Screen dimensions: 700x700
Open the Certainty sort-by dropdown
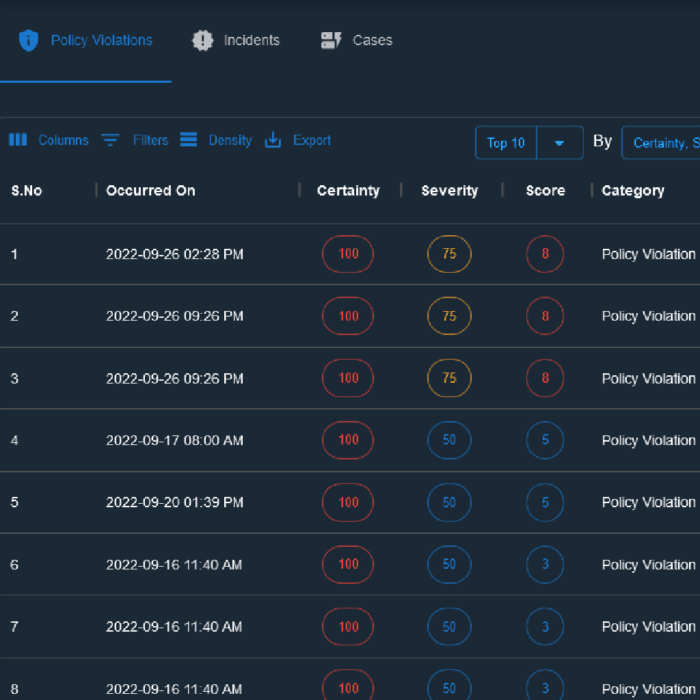661,143
